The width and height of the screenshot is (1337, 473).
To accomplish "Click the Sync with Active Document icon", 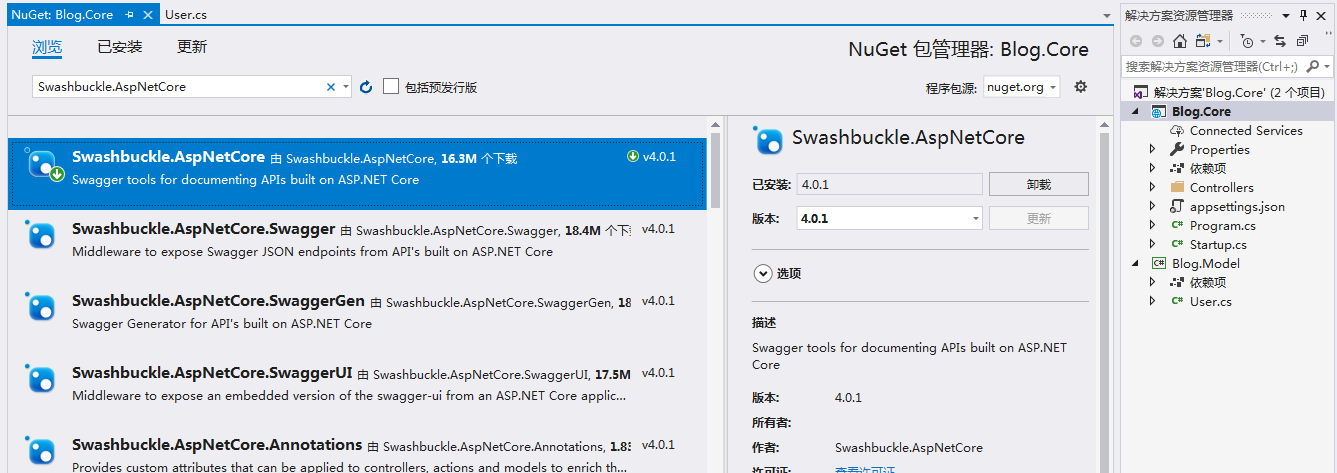I will (1280, 41).
